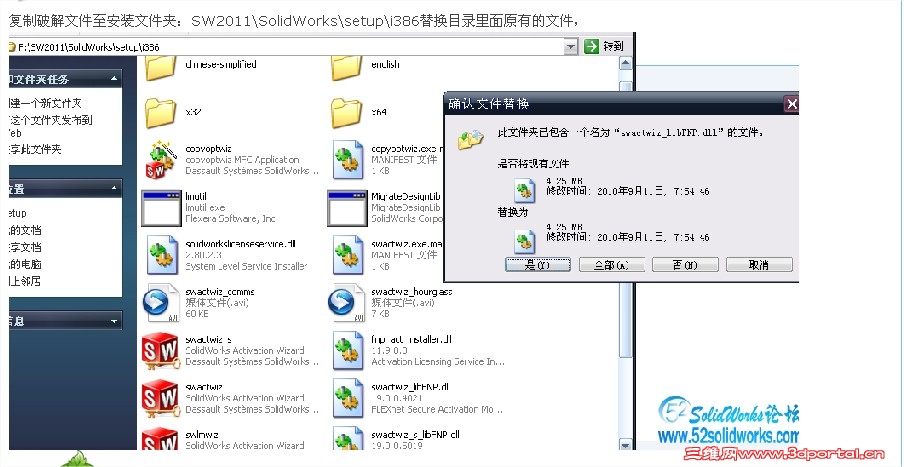This screenshot has height=467, width=904.
Task: Select the swactwiz_s_libFNP.dll file icon
Action: (x=348, y=438)
